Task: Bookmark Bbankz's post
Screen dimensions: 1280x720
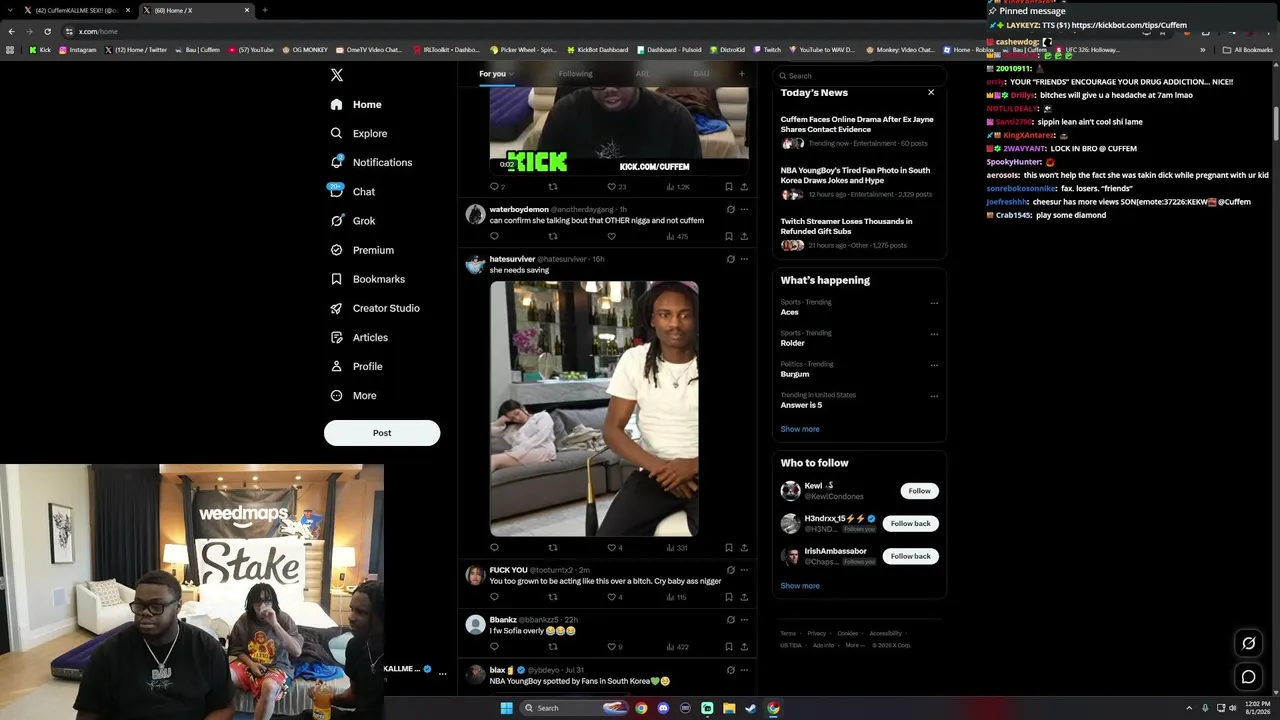Action: 728,647
